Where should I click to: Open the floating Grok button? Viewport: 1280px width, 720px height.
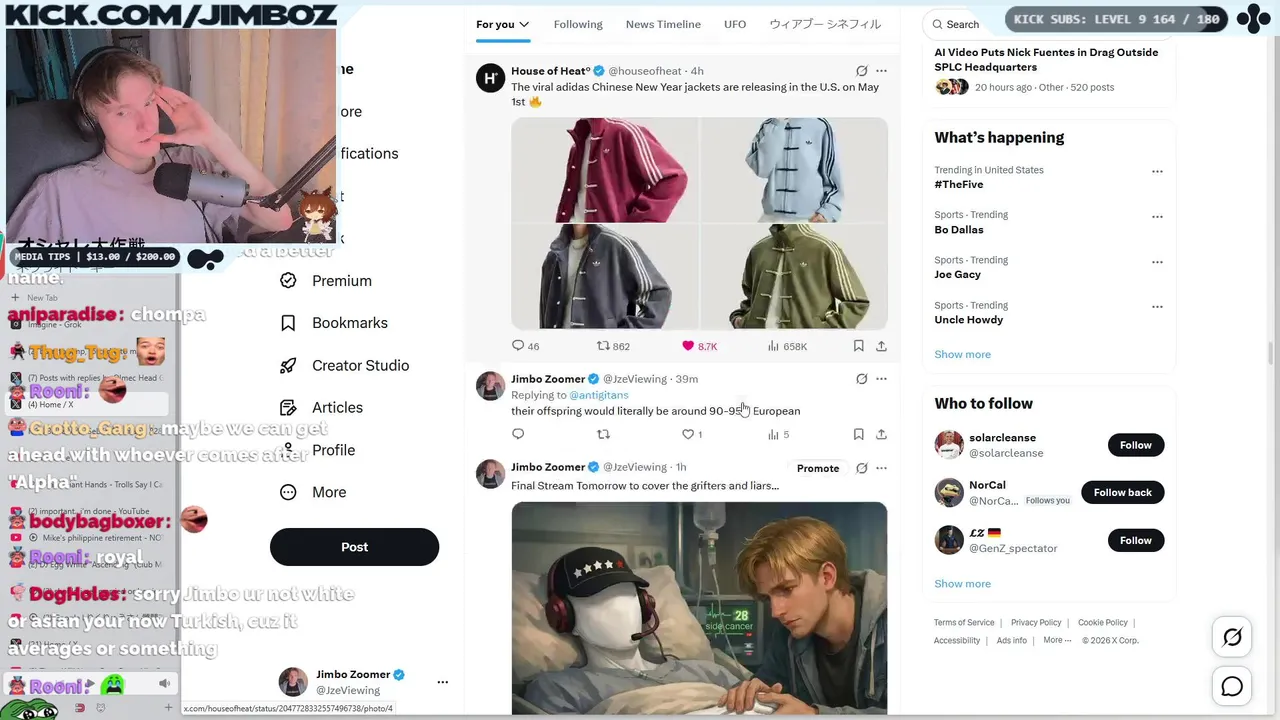[1232, 637]
